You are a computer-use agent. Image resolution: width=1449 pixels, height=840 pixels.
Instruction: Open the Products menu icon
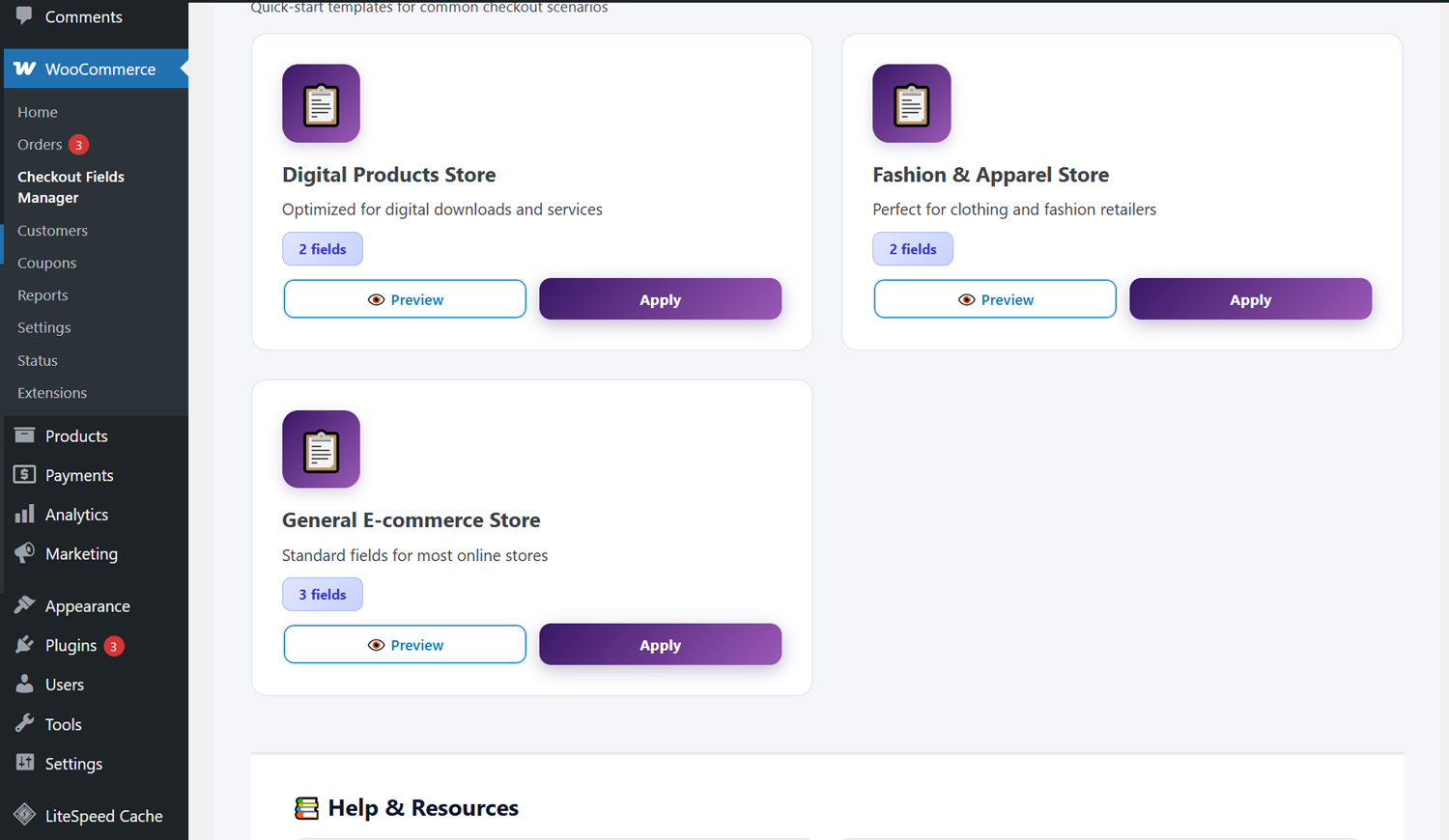tap(24, 435)
